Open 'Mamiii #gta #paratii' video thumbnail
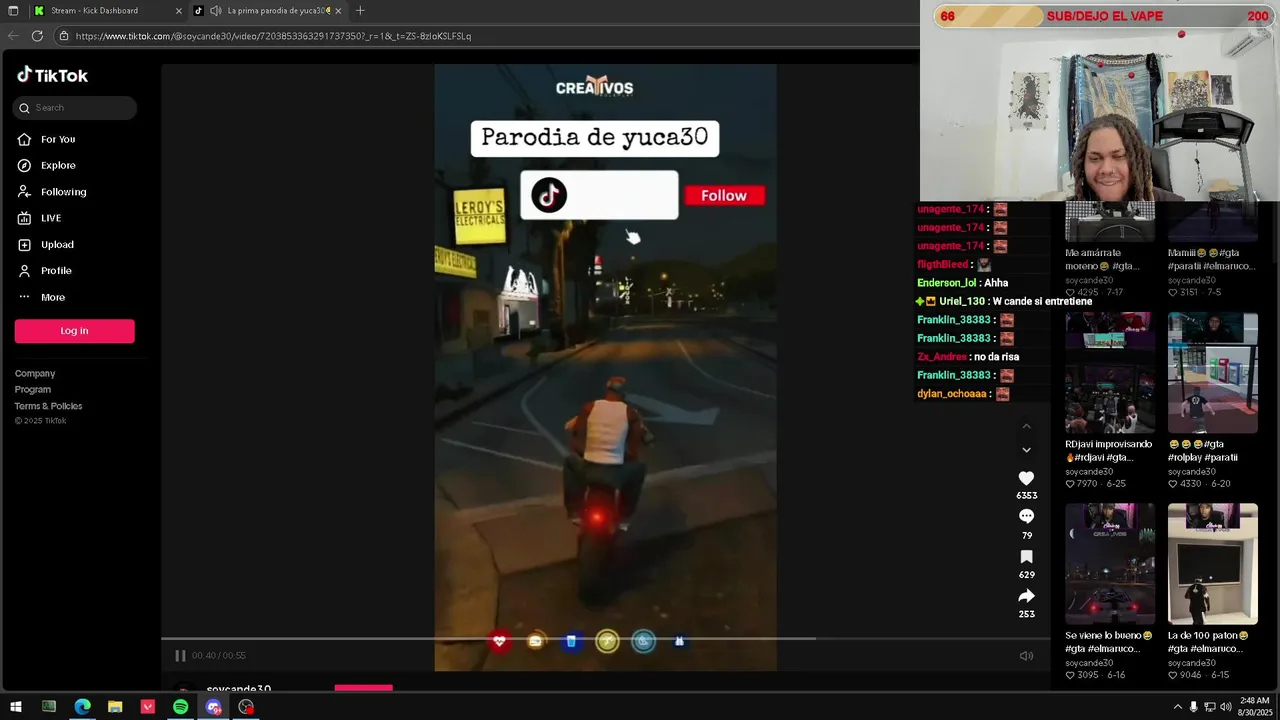 pyautogui.click(x=1213, y=221)
